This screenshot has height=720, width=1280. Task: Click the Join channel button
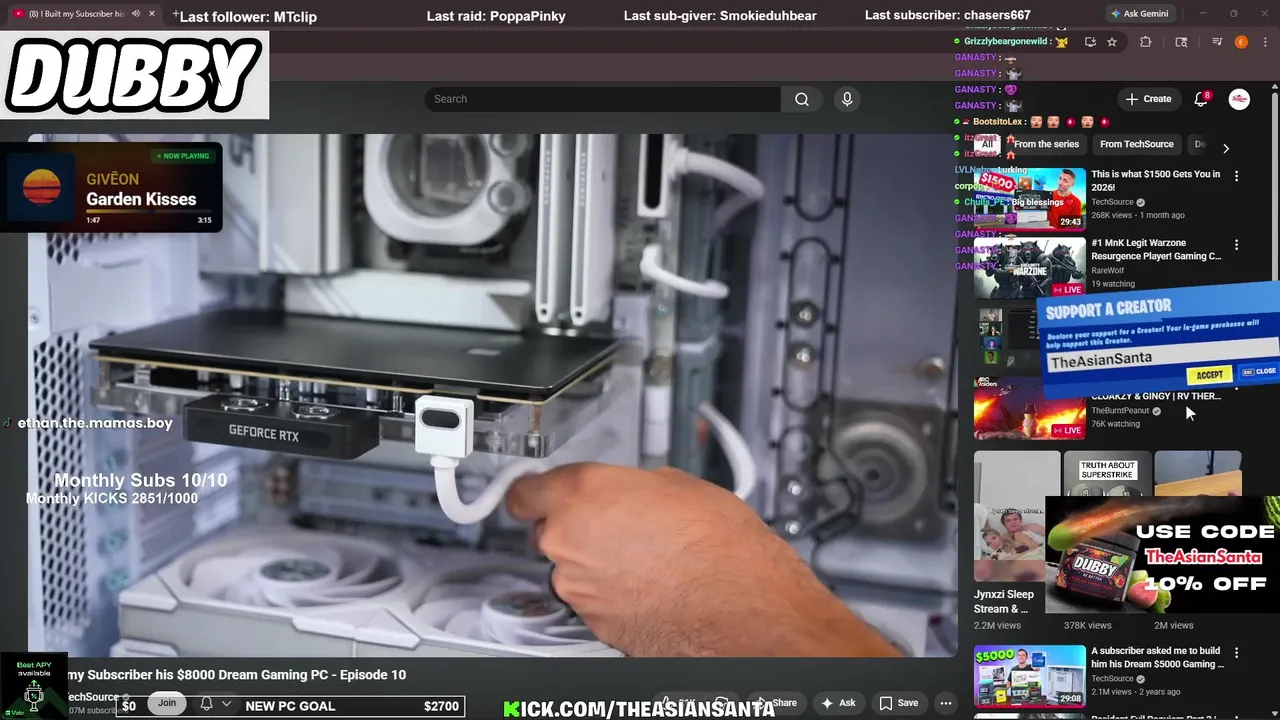click(x=167, y=703)
